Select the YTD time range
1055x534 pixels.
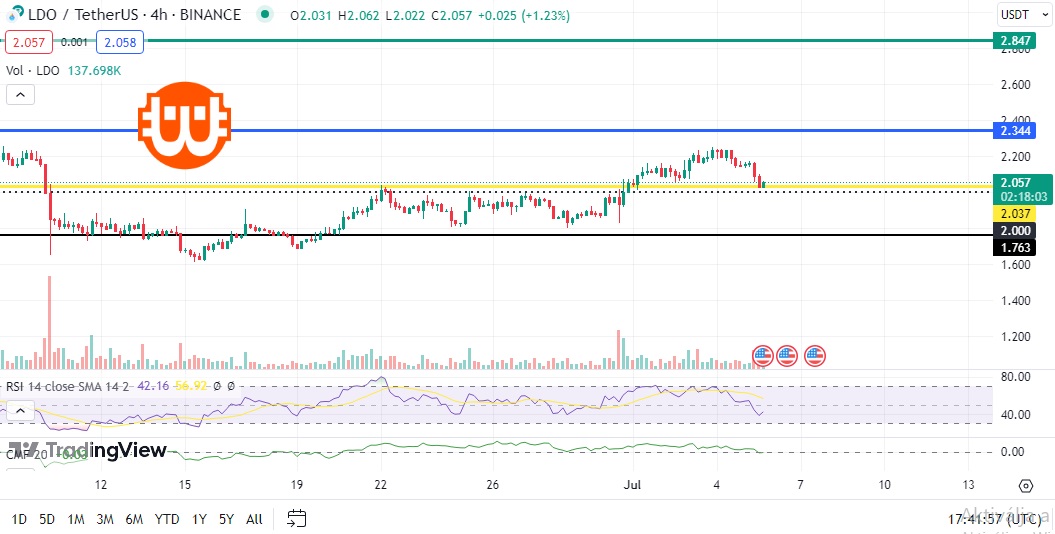coord(167,519)
